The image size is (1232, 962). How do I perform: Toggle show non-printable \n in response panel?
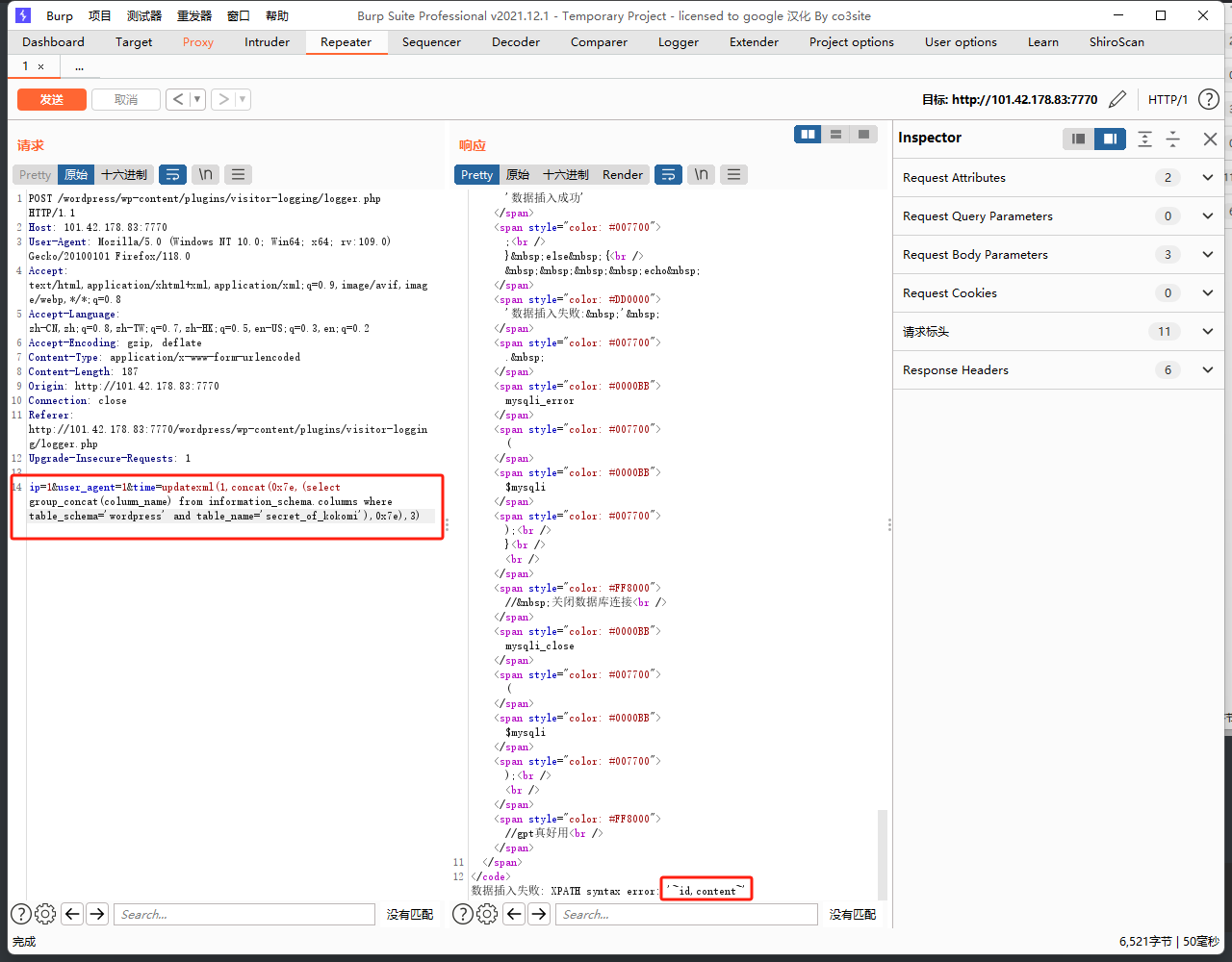tap(701, 174)
